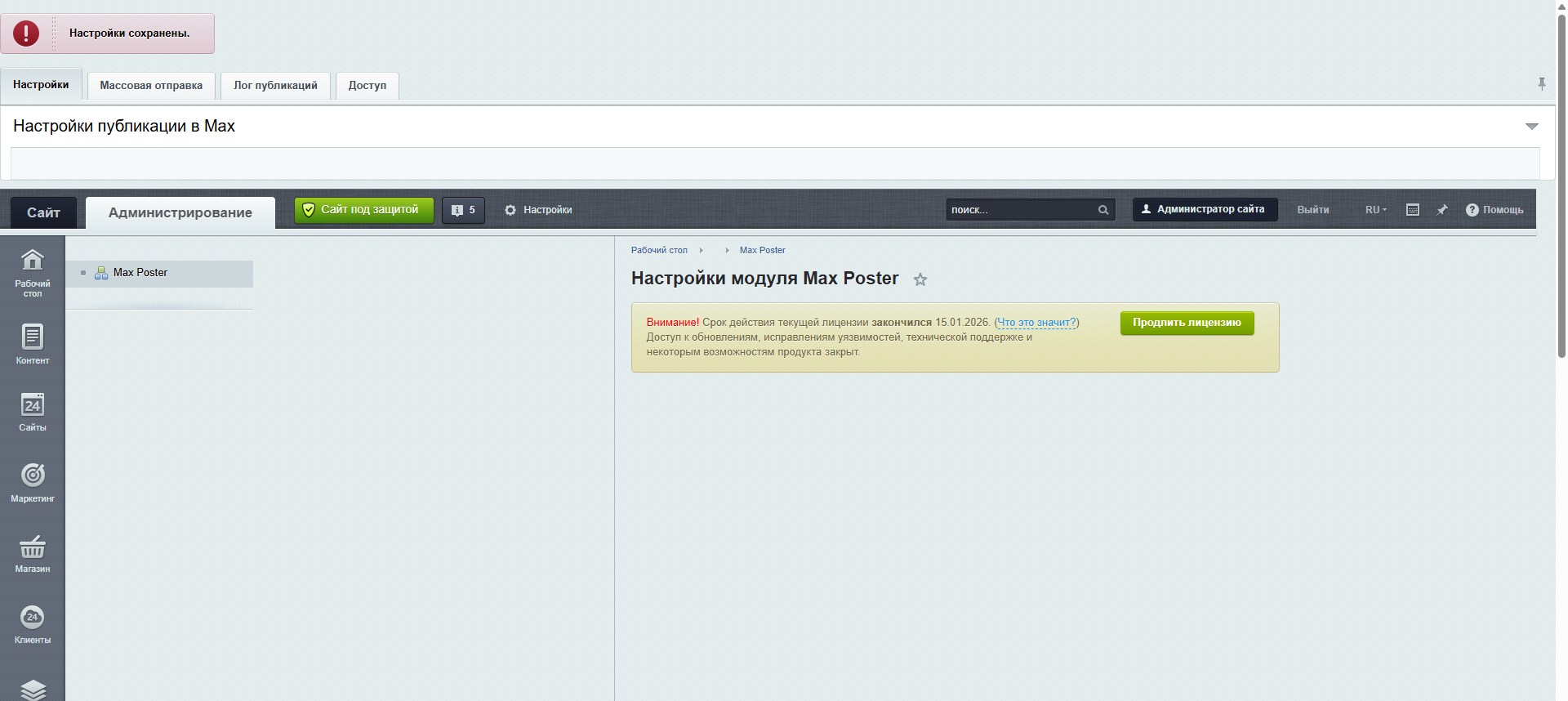The height and width of the screenshot is (701, 1568).
Task: Go to Рабочий стол breadcrumb
Action: [x=659, y=250]
